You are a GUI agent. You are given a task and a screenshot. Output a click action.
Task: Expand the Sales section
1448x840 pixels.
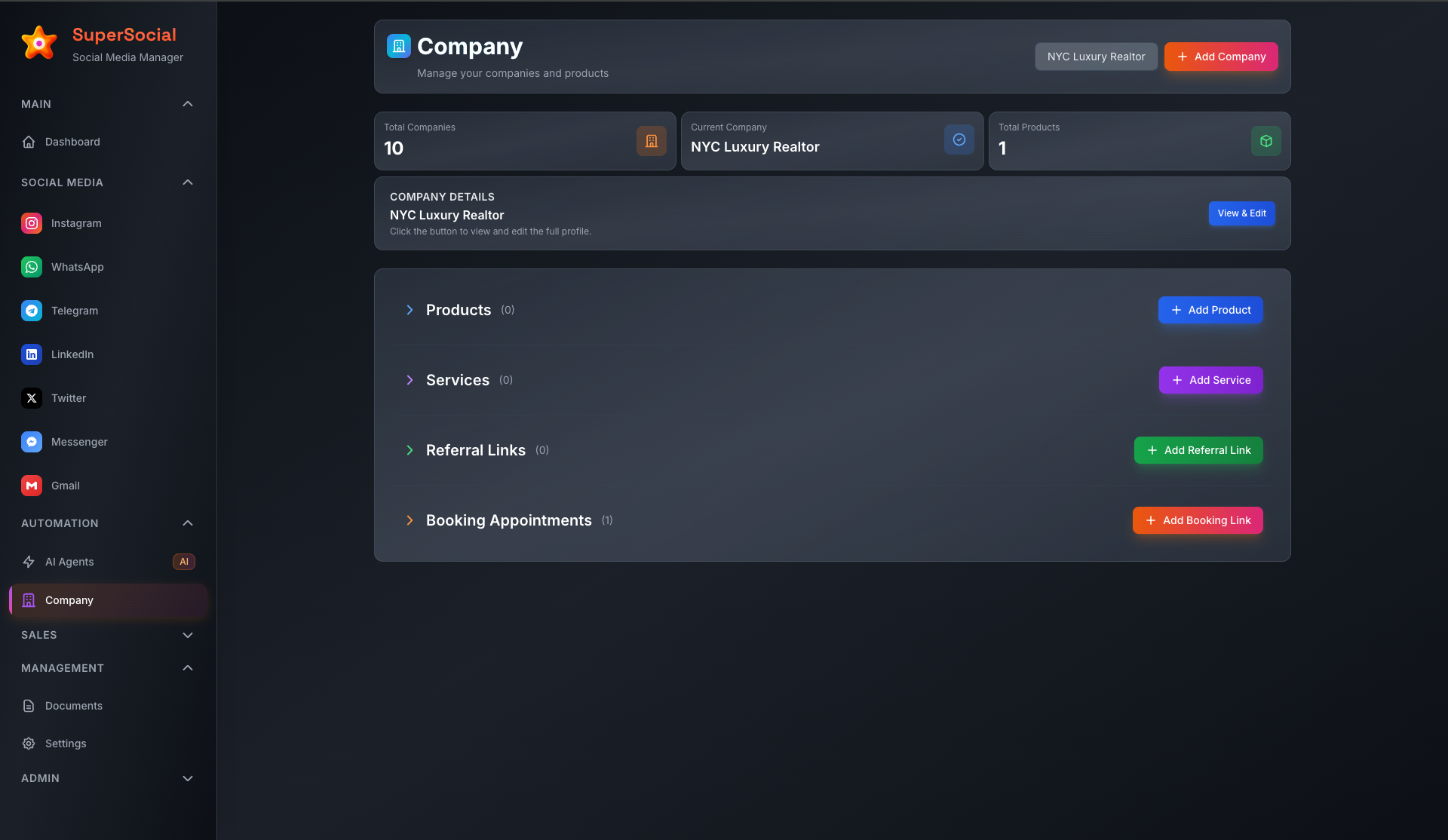coord(188,635)
